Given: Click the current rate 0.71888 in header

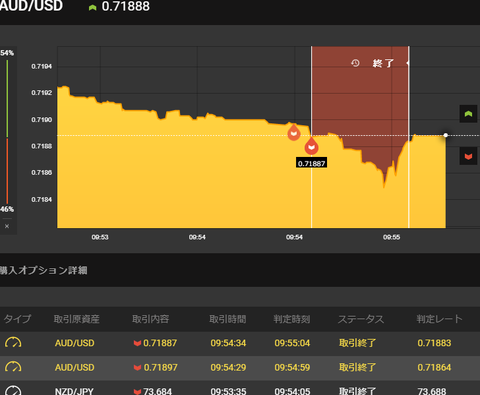Looking at the screenshot, I should [126, 6].
